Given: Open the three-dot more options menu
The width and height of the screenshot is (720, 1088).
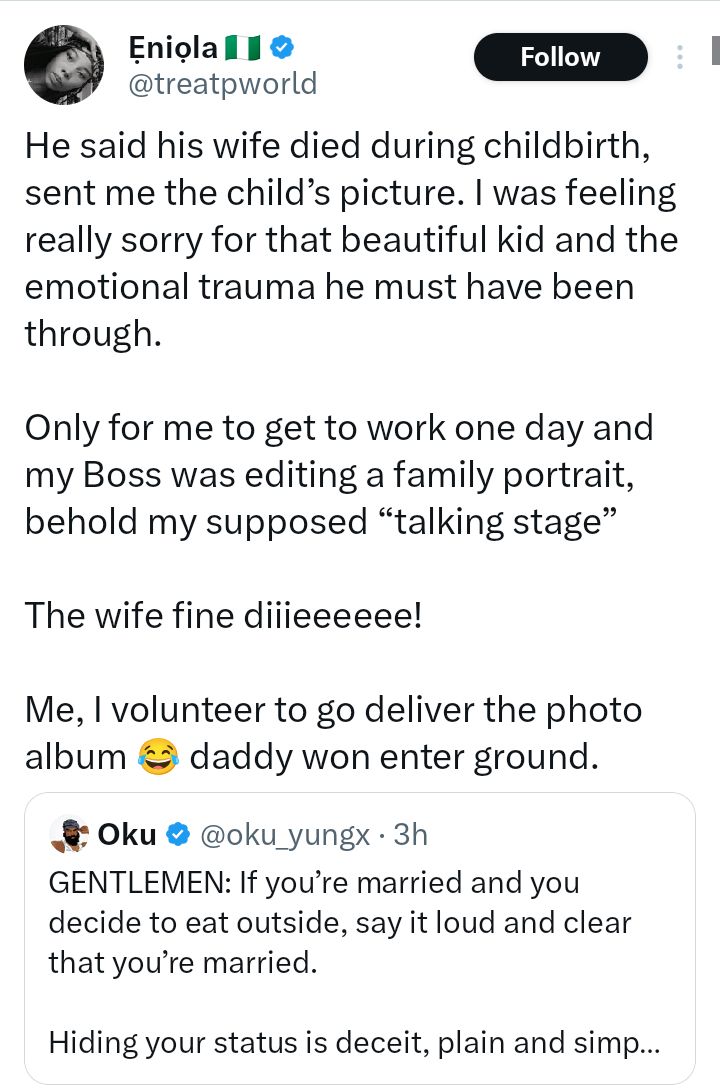Looking at the screenshot, I should [679, 57].
